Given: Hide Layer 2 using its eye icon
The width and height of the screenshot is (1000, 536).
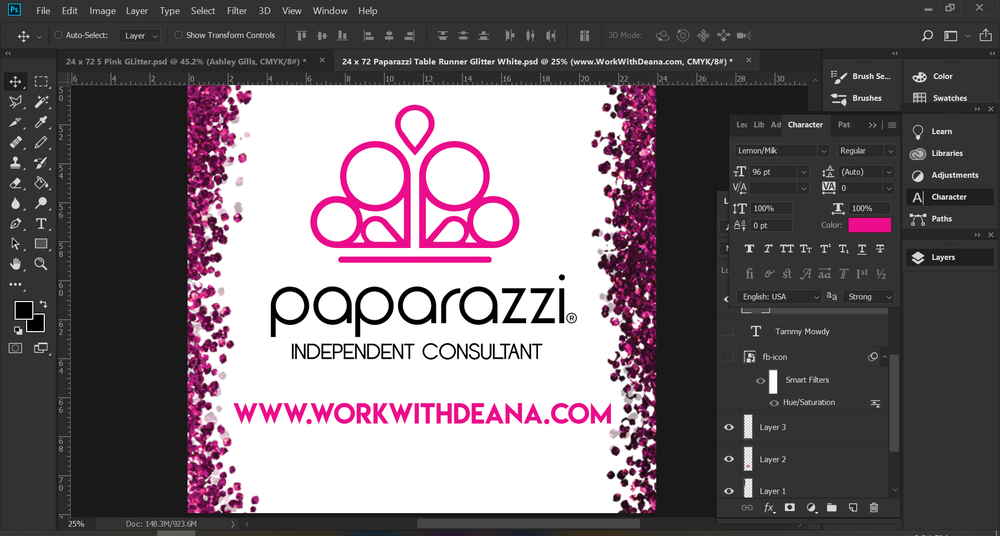Looking at the screenshot, I should tap(729, 459).
